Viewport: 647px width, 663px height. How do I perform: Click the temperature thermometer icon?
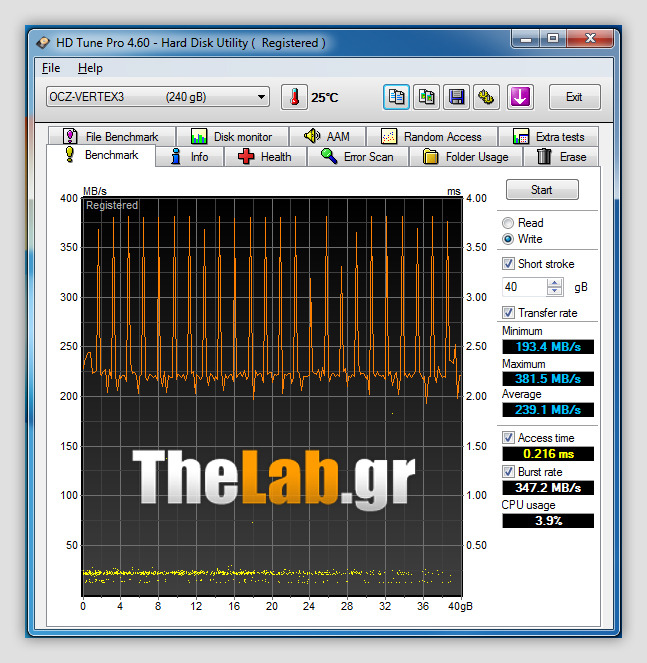[x=294, y=97]
